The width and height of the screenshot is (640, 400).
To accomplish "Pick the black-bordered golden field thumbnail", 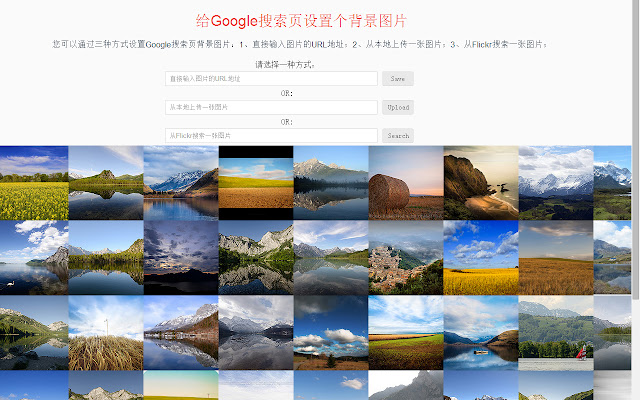I will (x=256, y=183).
